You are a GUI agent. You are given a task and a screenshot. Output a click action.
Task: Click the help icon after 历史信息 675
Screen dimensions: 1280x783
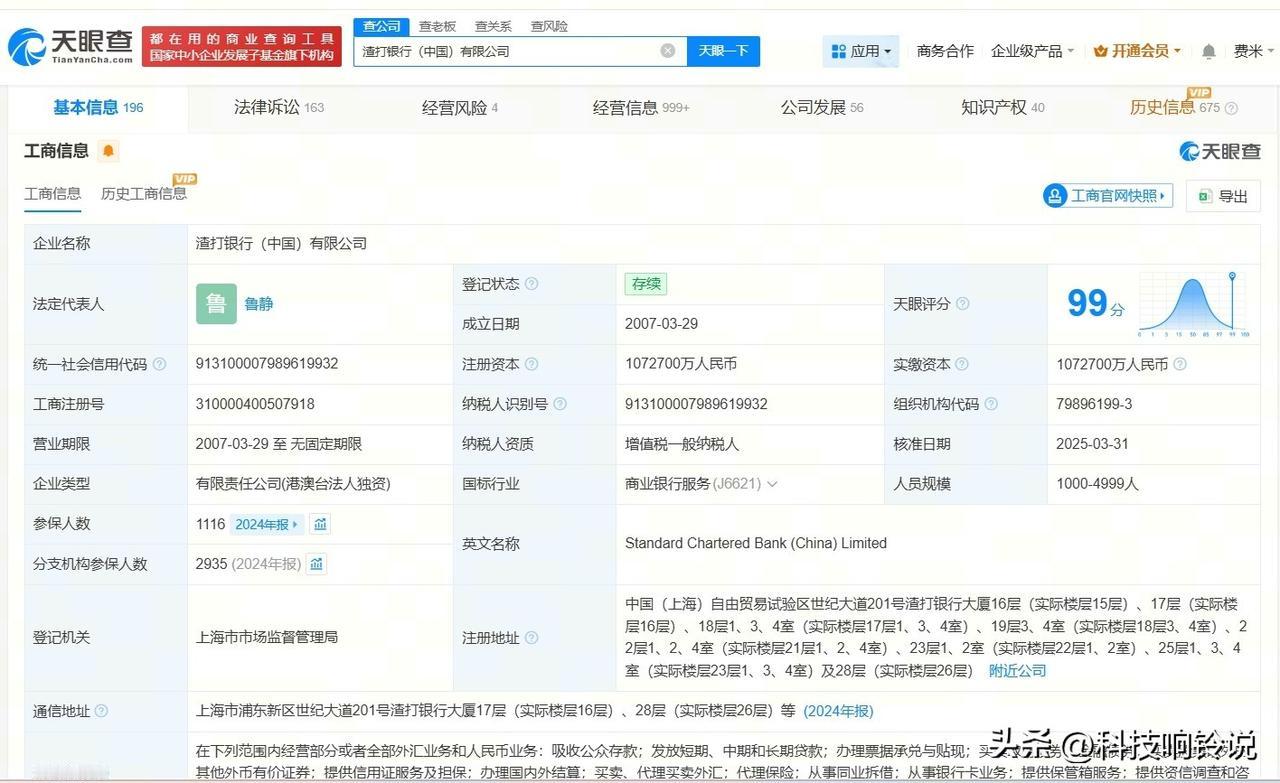pyautogui.click(x=1231, y=108)
